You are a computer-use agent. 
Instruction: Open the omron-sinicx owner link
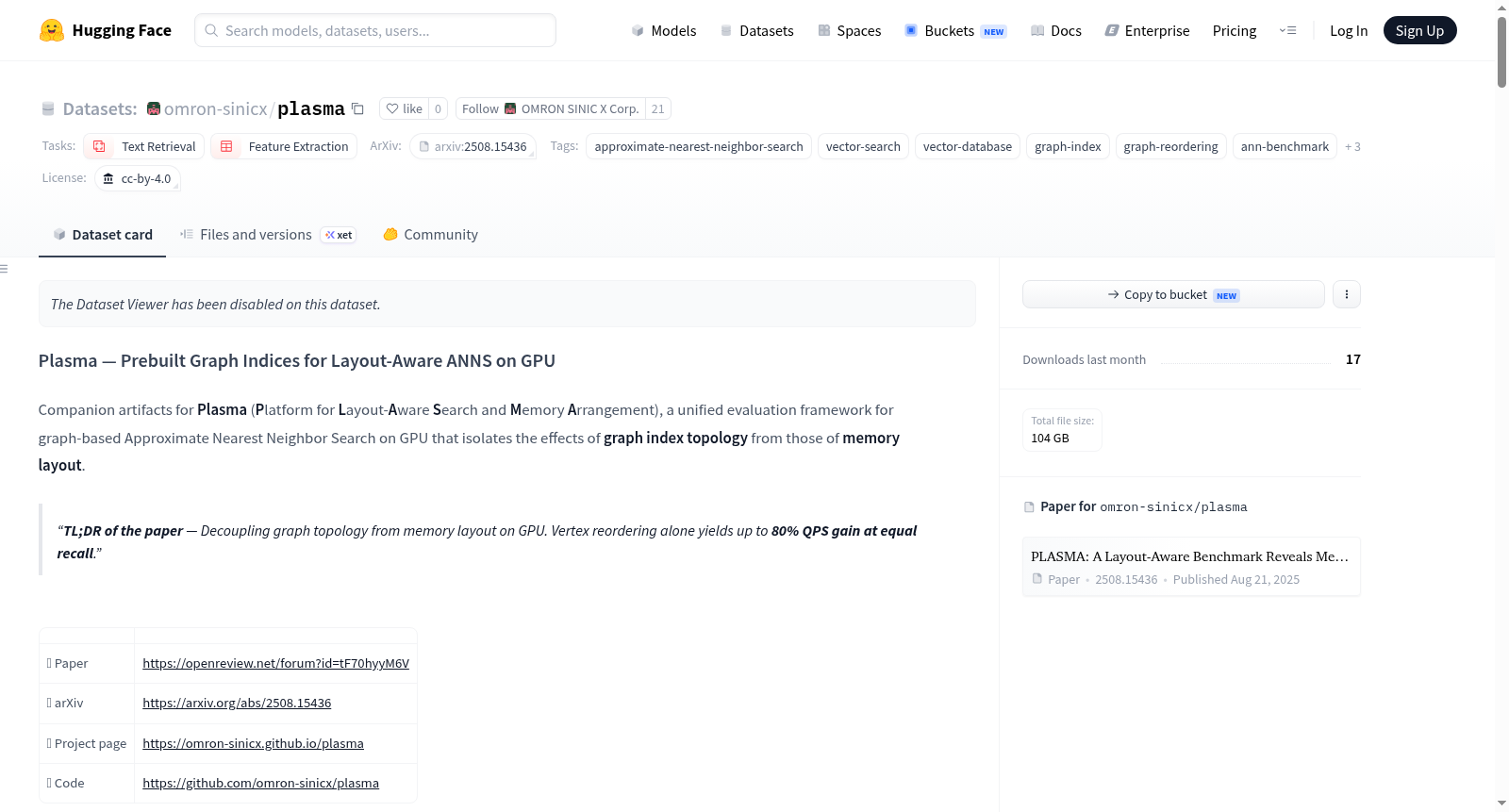[216, 108]
